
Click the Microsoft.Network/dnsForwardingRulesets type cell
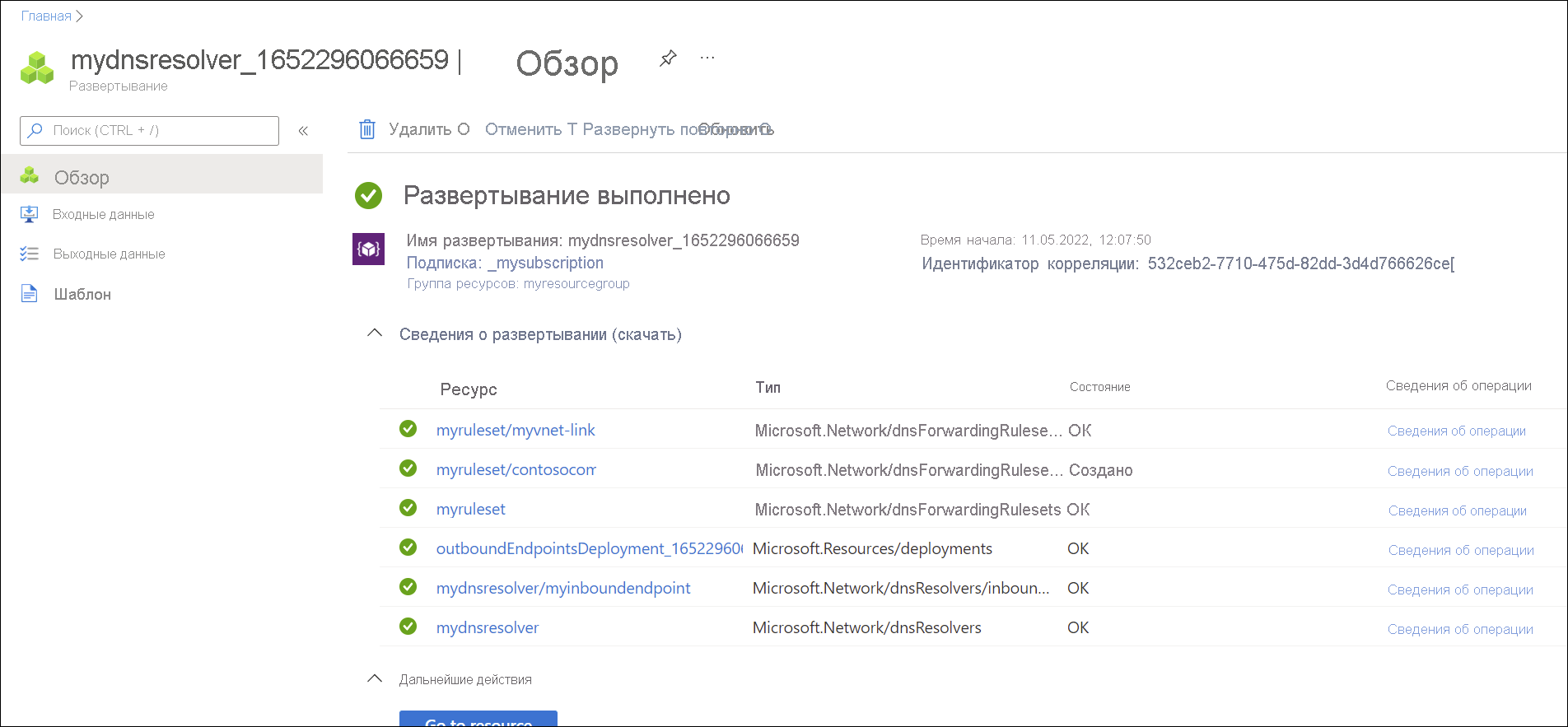(908, 510)
